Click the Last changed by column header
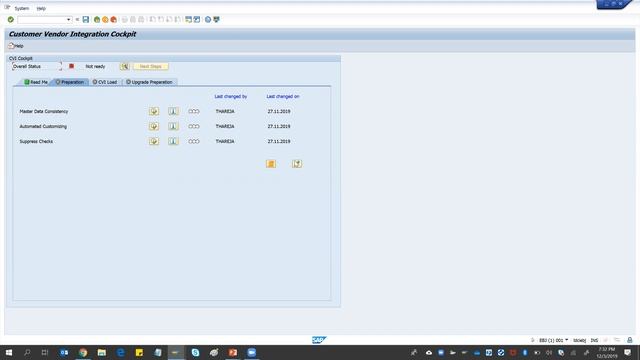 coord(231,97)
